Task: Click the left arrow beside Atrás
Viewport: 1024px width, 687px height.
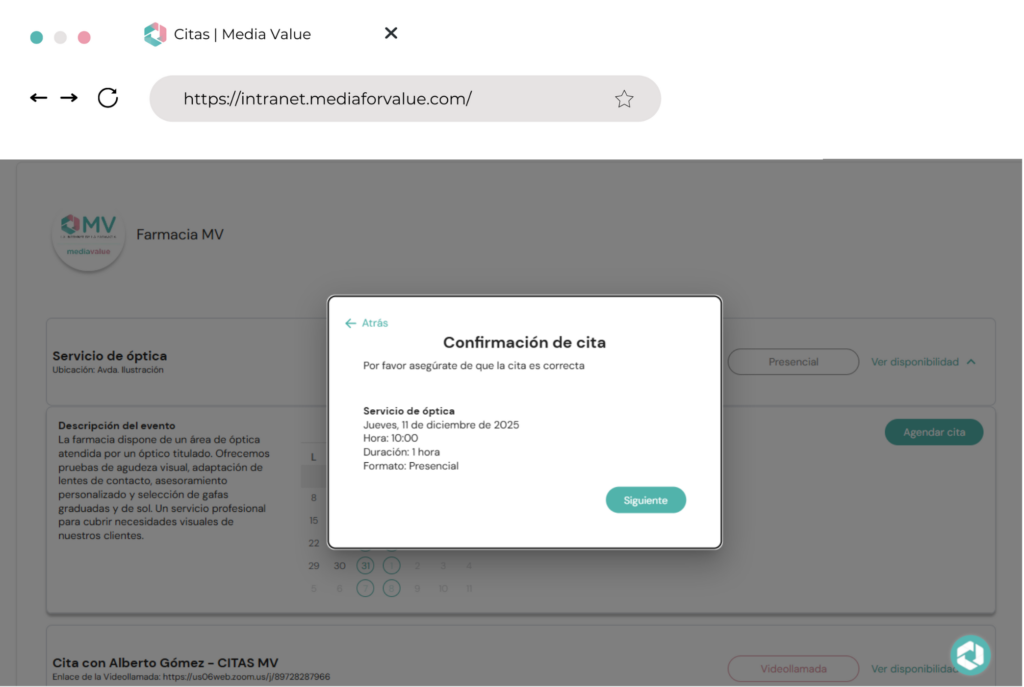Action: [x=350, y=323]
